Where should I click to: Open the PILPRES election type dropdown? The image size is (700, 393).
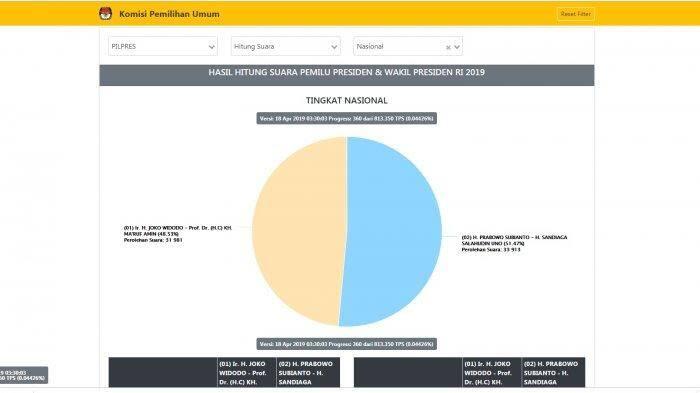tap(162, 46)
